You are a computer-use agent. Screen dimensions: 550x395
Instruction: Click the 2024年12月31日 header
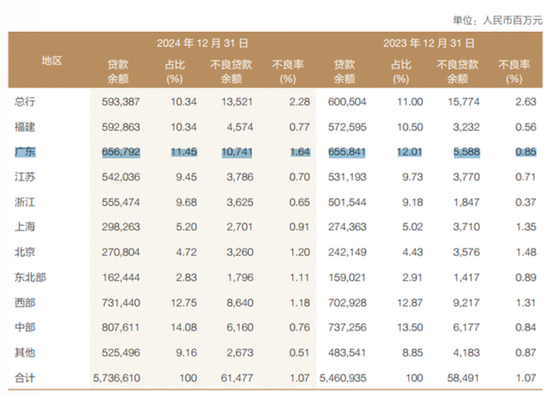203,43
